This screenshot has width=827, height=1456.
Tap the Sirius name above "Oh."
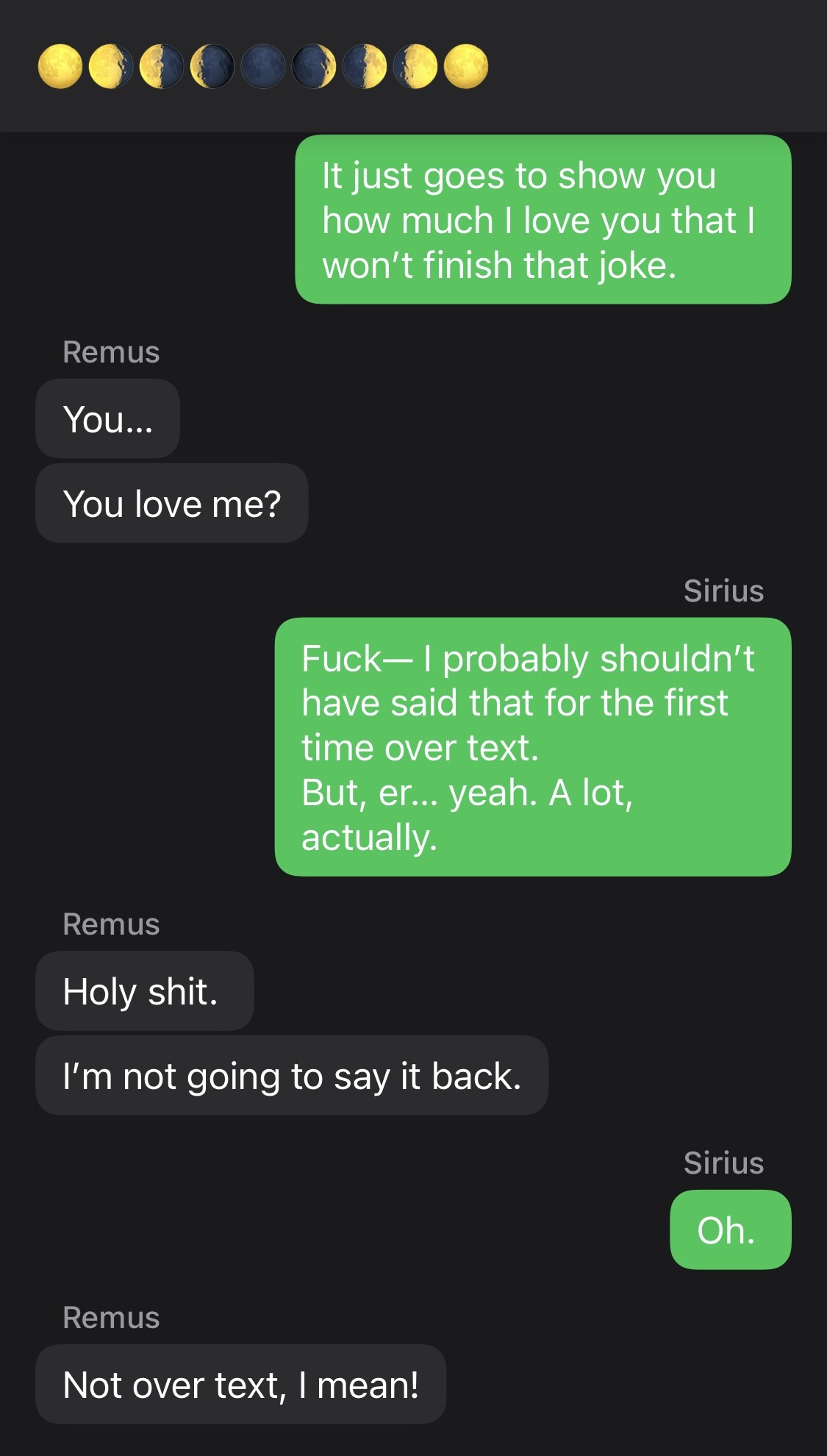[x=723, y=1163]
